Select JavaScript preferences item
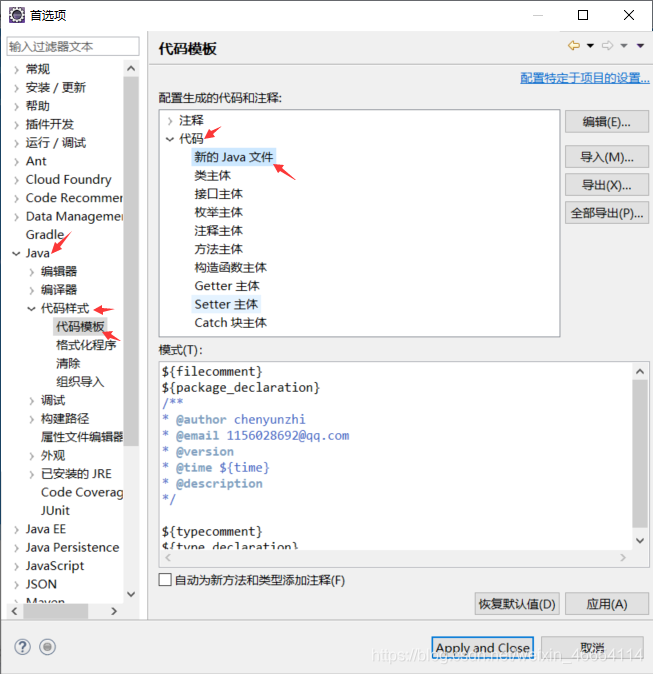 click(x=55, y=566)
